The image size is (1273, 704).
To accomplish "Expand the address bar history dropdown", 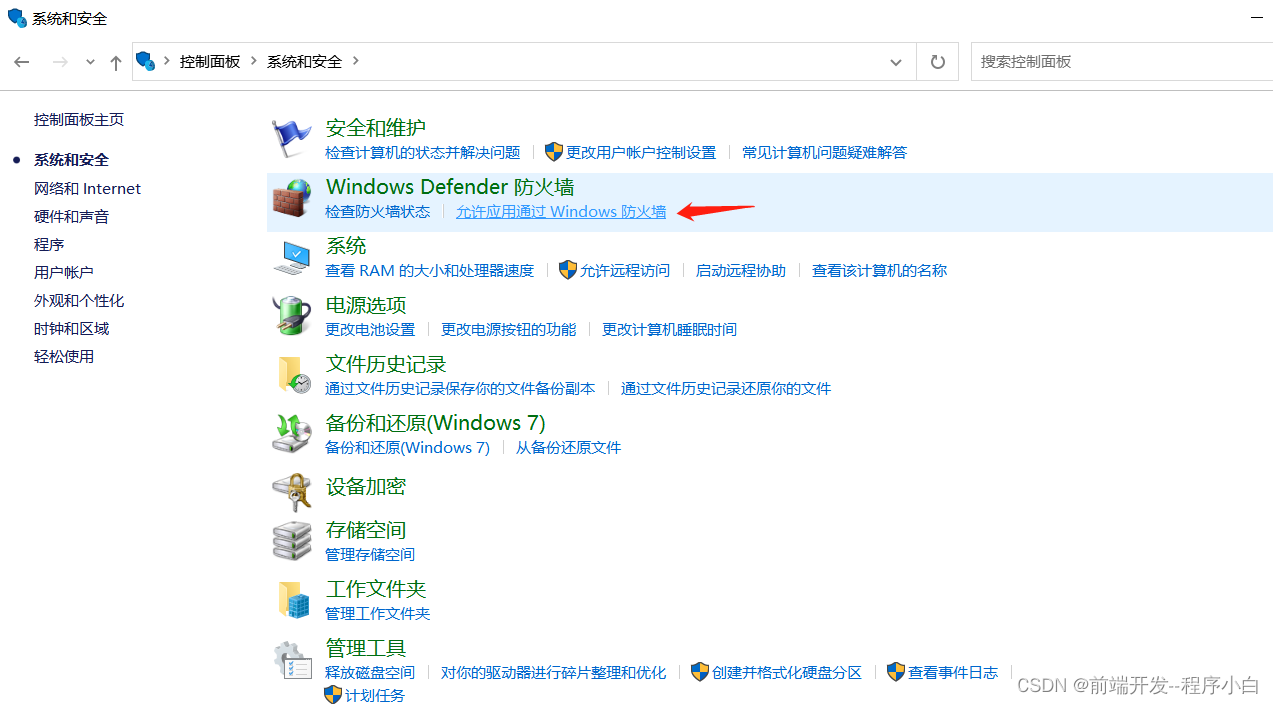I will (895, 62).
